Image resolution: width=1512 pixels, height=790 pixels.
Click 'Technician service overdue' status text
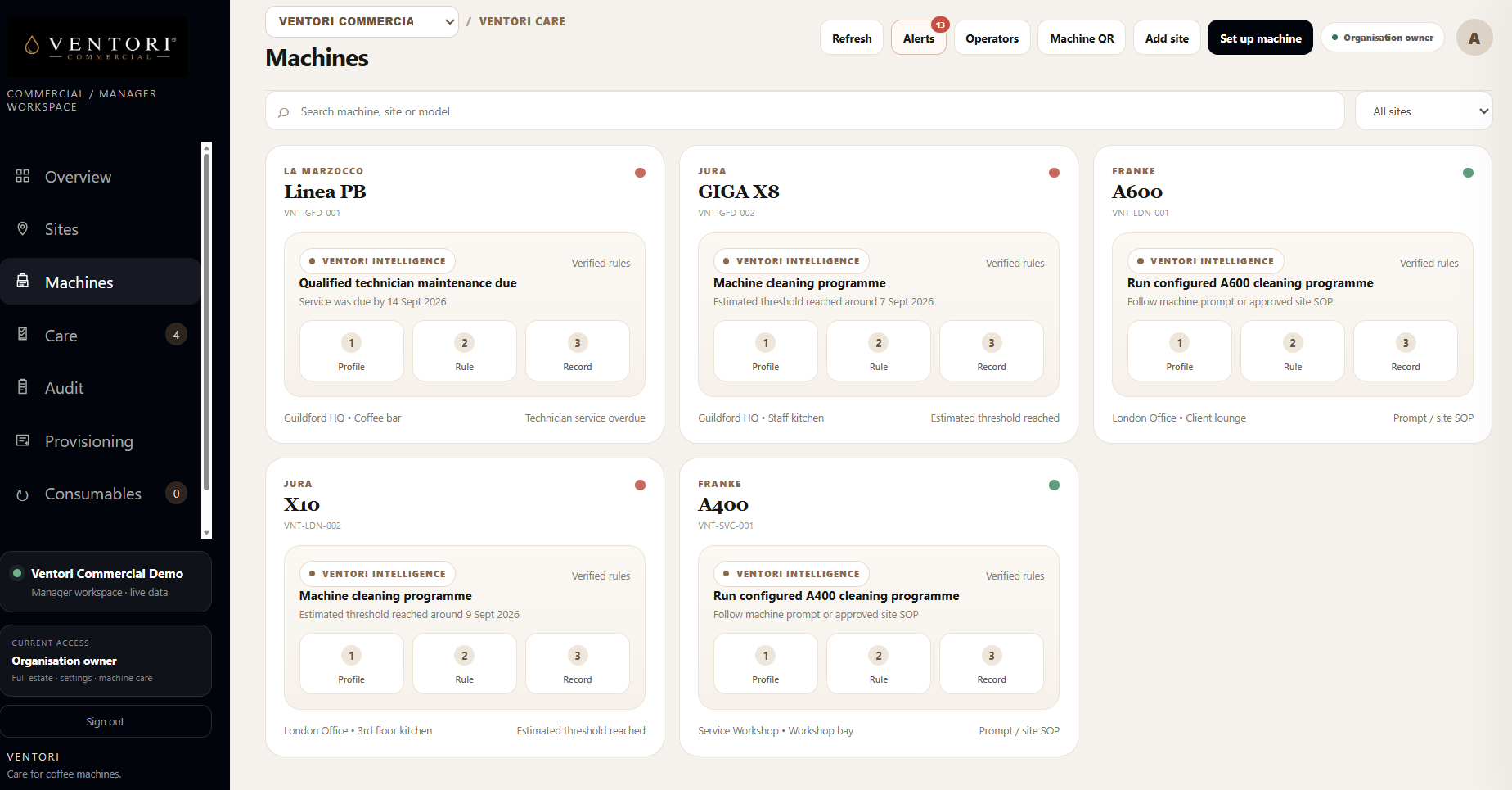pyautogui.click(x=585, y=418)
